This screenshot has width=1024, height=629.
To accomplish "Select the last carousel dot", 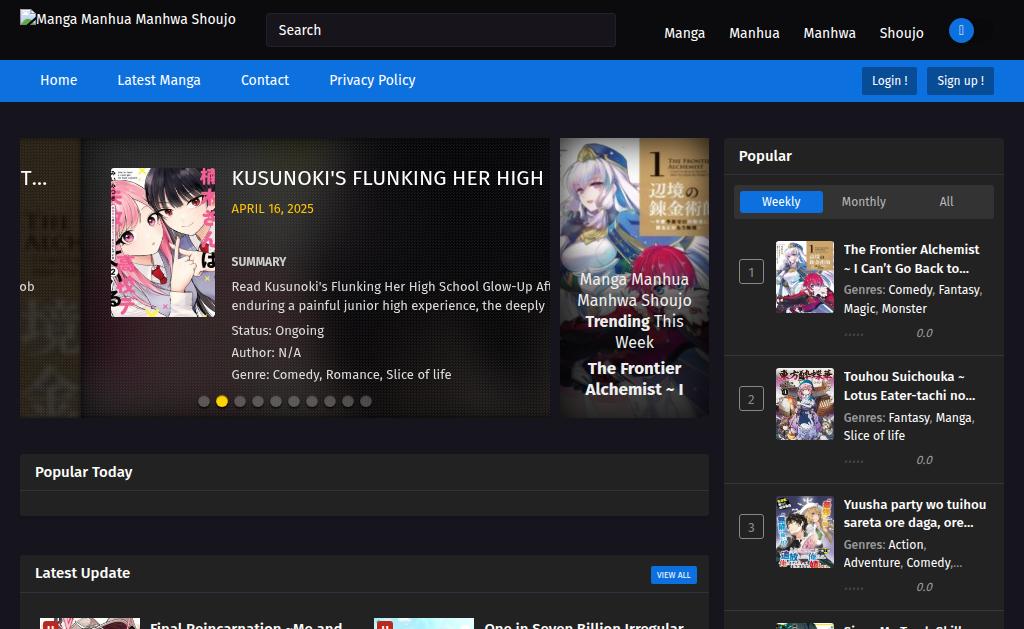I will [x=366, y=401].
